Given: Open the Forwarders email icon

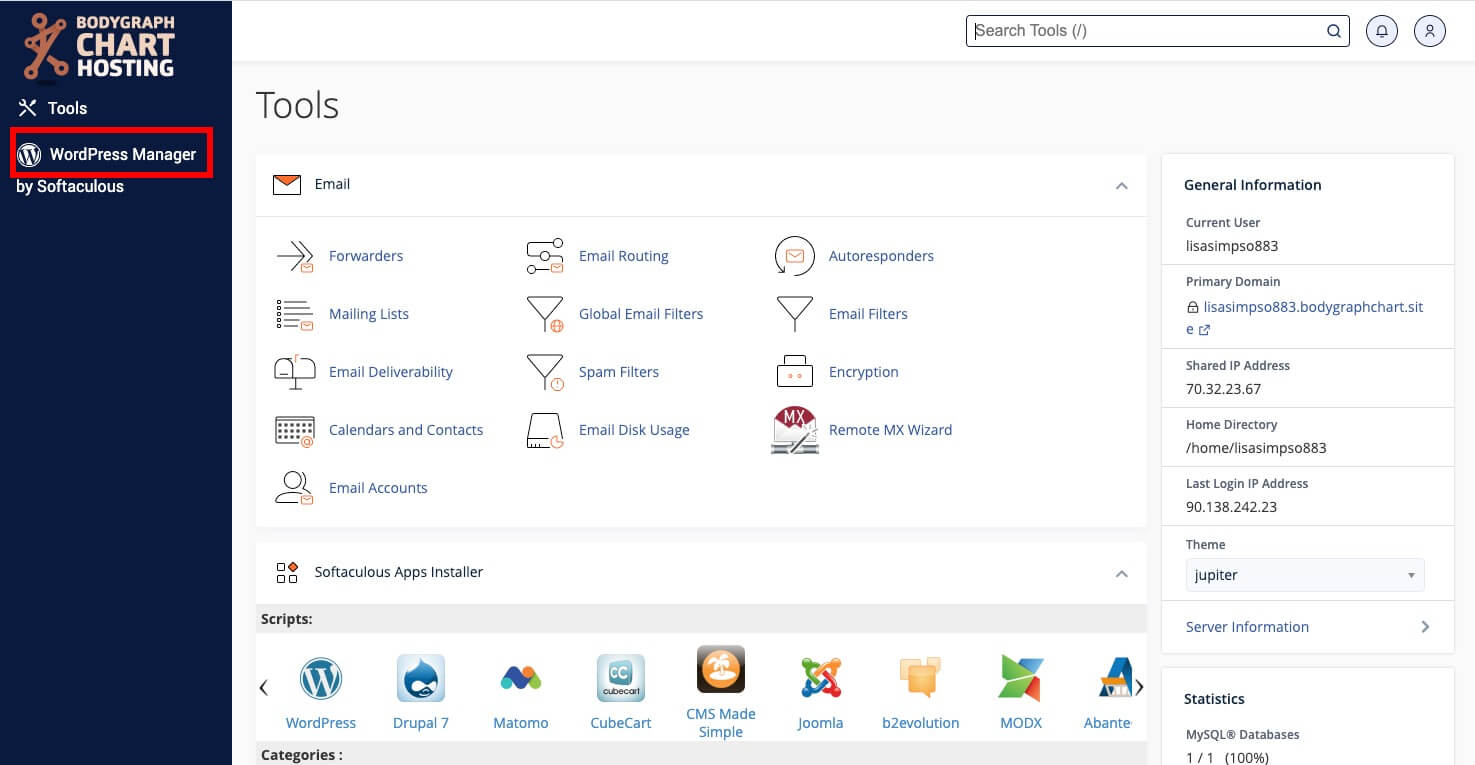Looking at the screenshot, I should (295, 256).
